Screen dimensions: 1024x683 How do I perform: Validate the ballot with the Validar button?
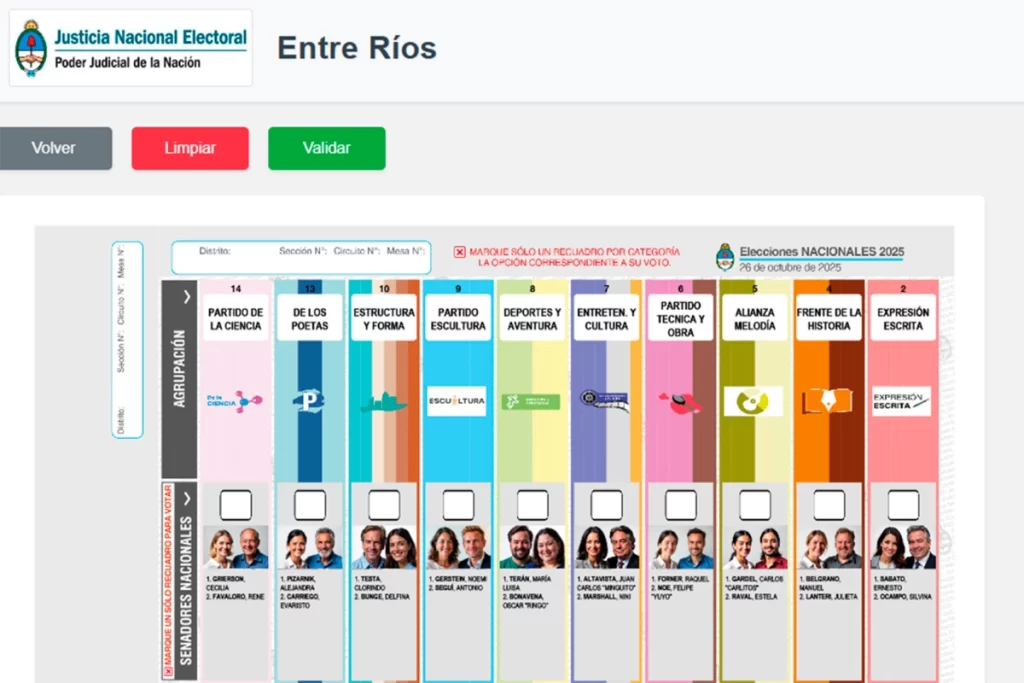click(326, 148)
